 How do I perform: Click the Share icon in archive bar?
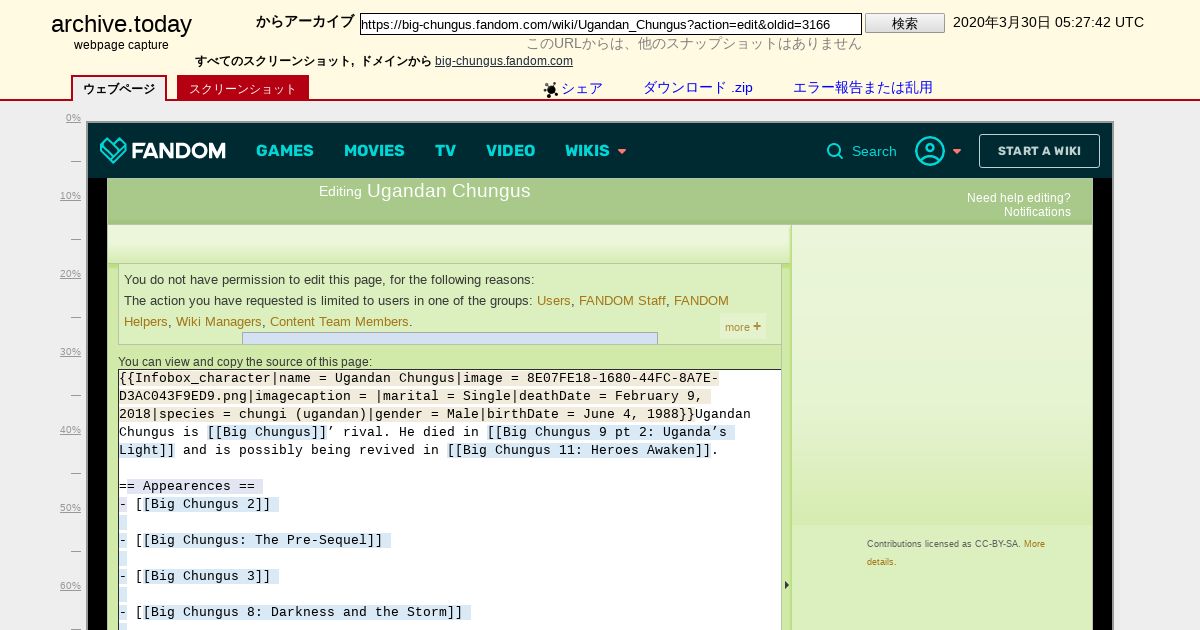tap(551, 89)
